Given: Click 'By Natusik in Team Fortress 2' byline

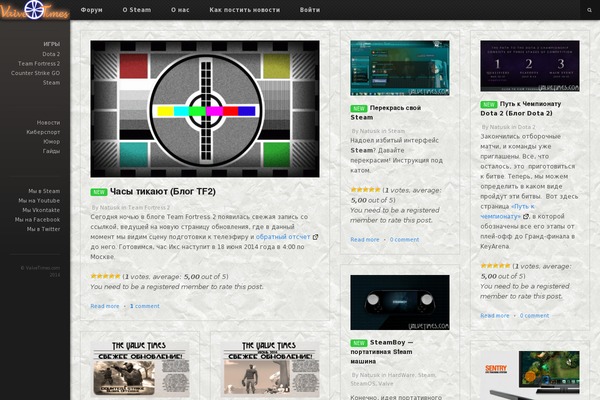Looking at the screenshot, I should [131, 207].
